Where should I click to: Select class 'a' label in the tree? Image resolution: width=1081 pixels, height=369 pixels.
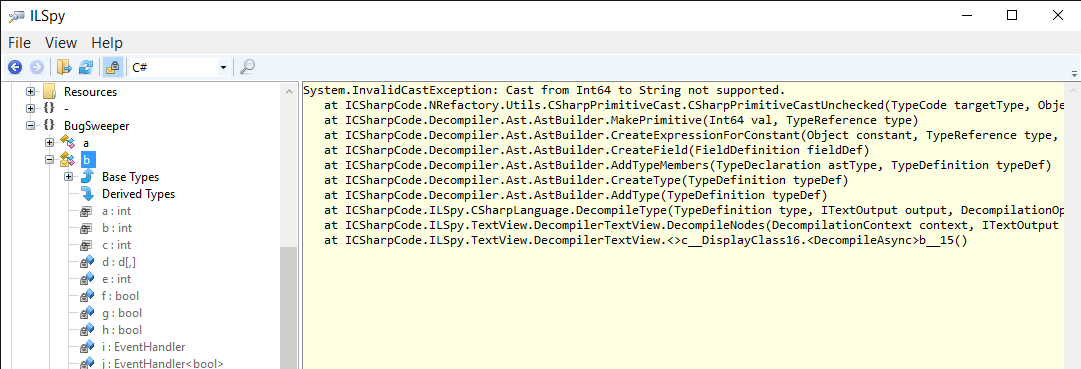[x=85, y=143]
